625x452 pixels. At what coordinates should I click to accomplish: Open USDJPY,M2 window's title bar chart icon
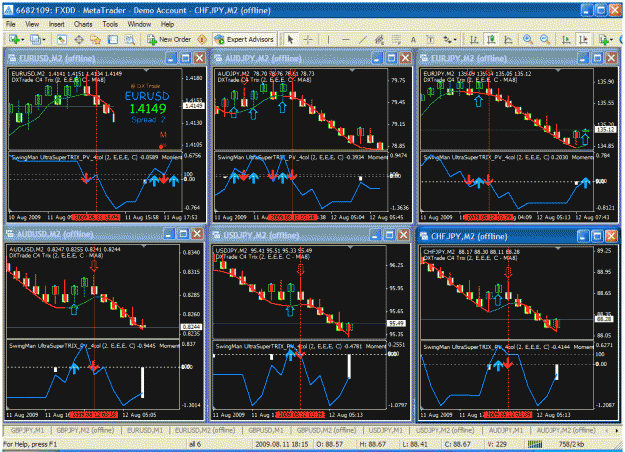217,235
